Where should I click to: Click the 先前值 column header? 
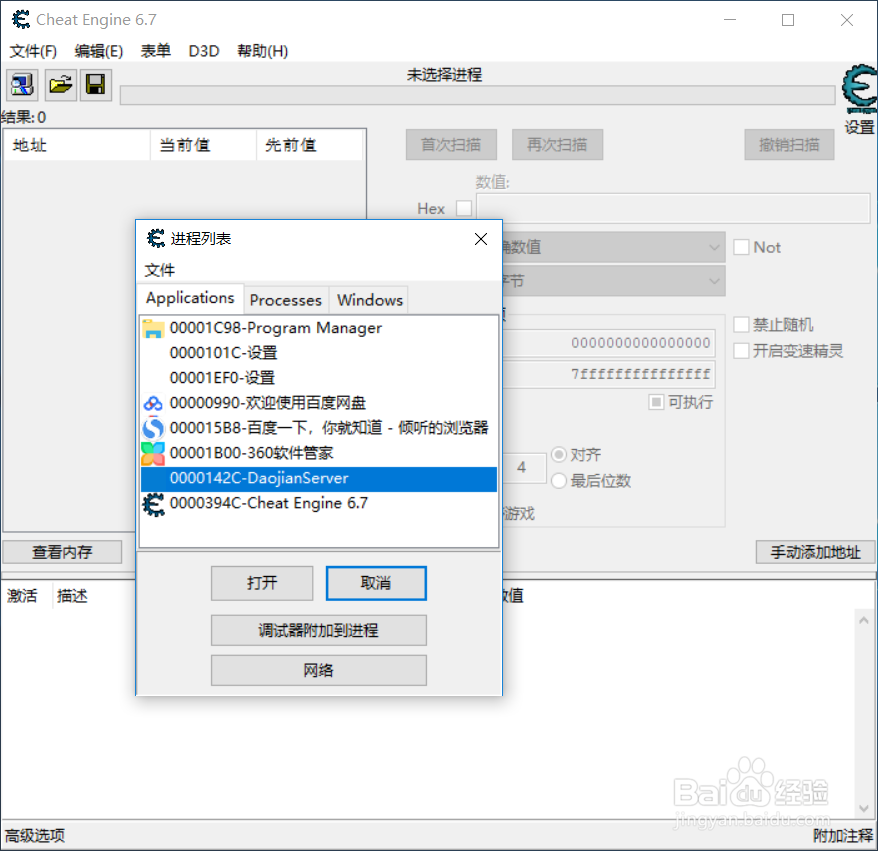(310, 145)
